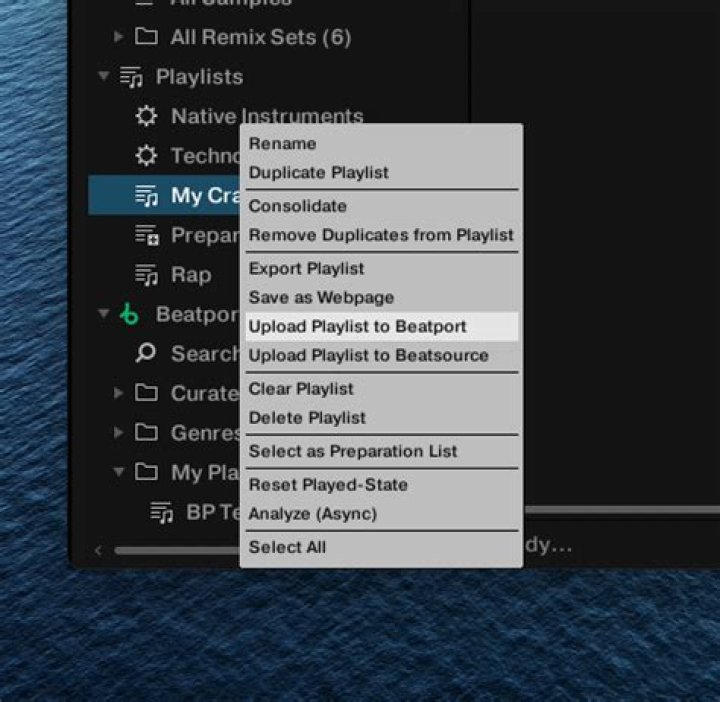Click the Techno smart playlist gear icon
Image resolution: width=720 pixels, height=702 pixels.
146,156
